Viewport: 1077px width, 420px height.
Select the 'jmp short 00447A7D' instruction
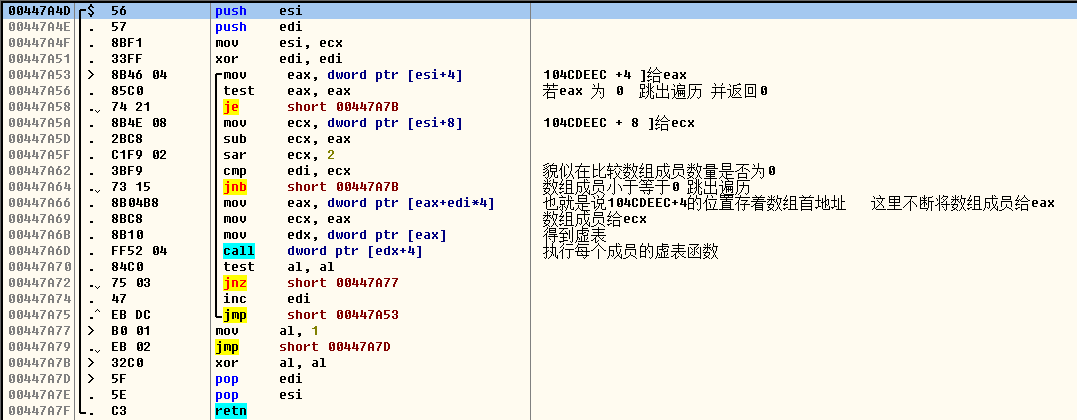click(x=302, y=346)
